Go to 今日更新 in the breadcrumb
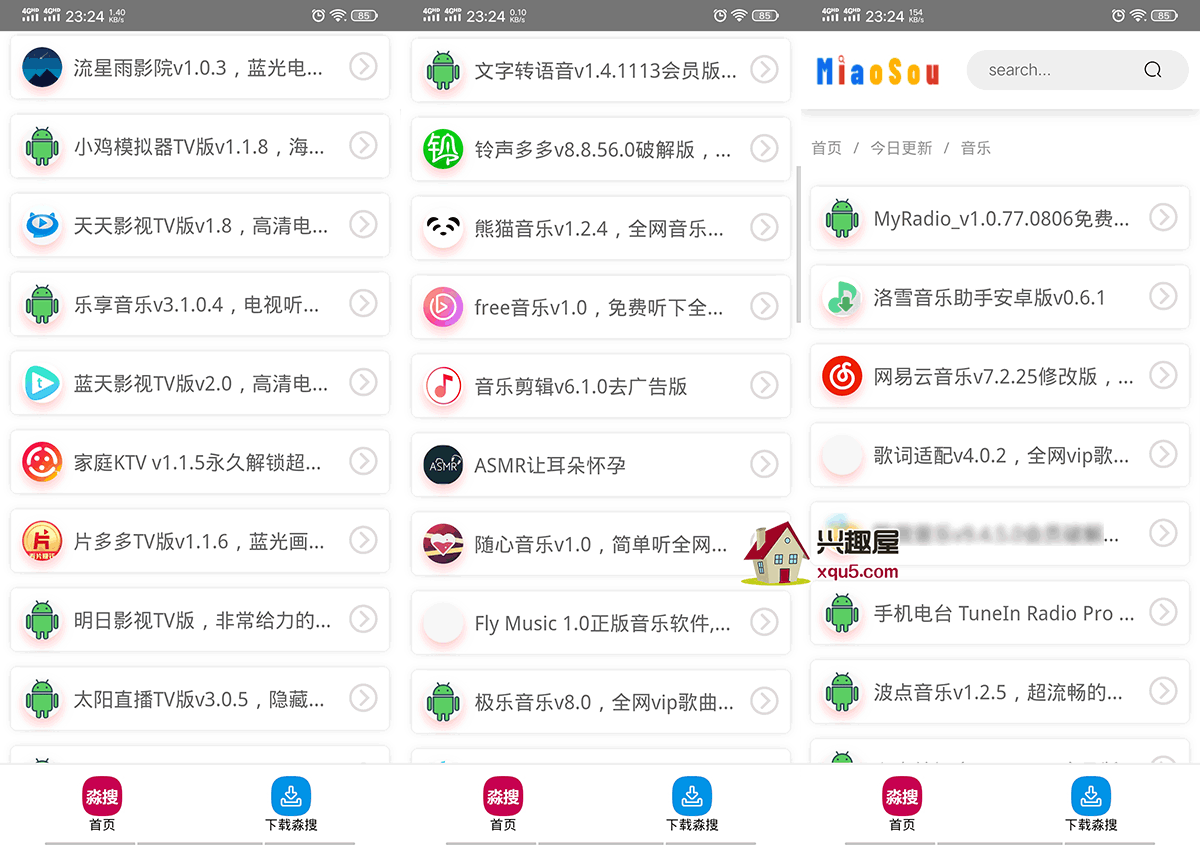Viewport: 1200px width, 845px height. (901, 148)
